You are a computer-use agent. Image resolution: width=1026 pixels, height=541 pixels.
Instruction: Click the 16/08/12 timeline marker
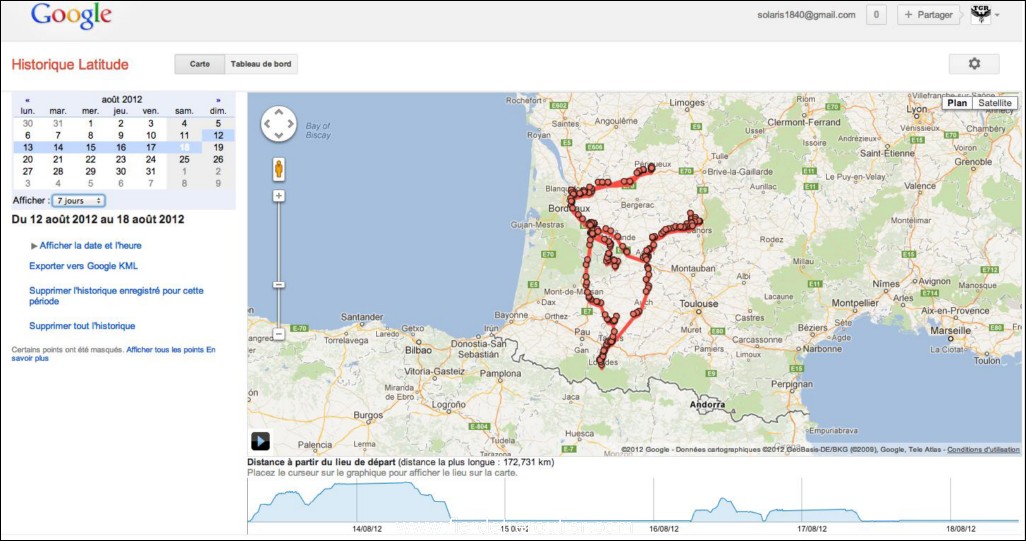[x=664, y=528]
